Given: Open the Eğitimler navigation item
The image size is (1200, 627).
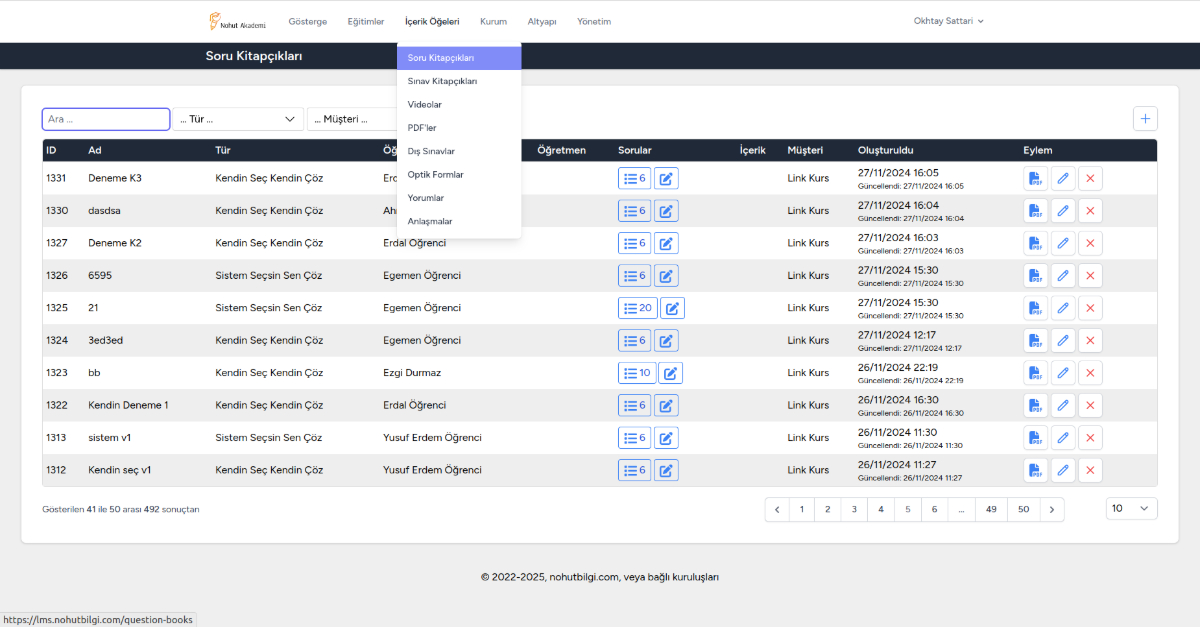Looking at the screenshot, I should click(365, 21).
